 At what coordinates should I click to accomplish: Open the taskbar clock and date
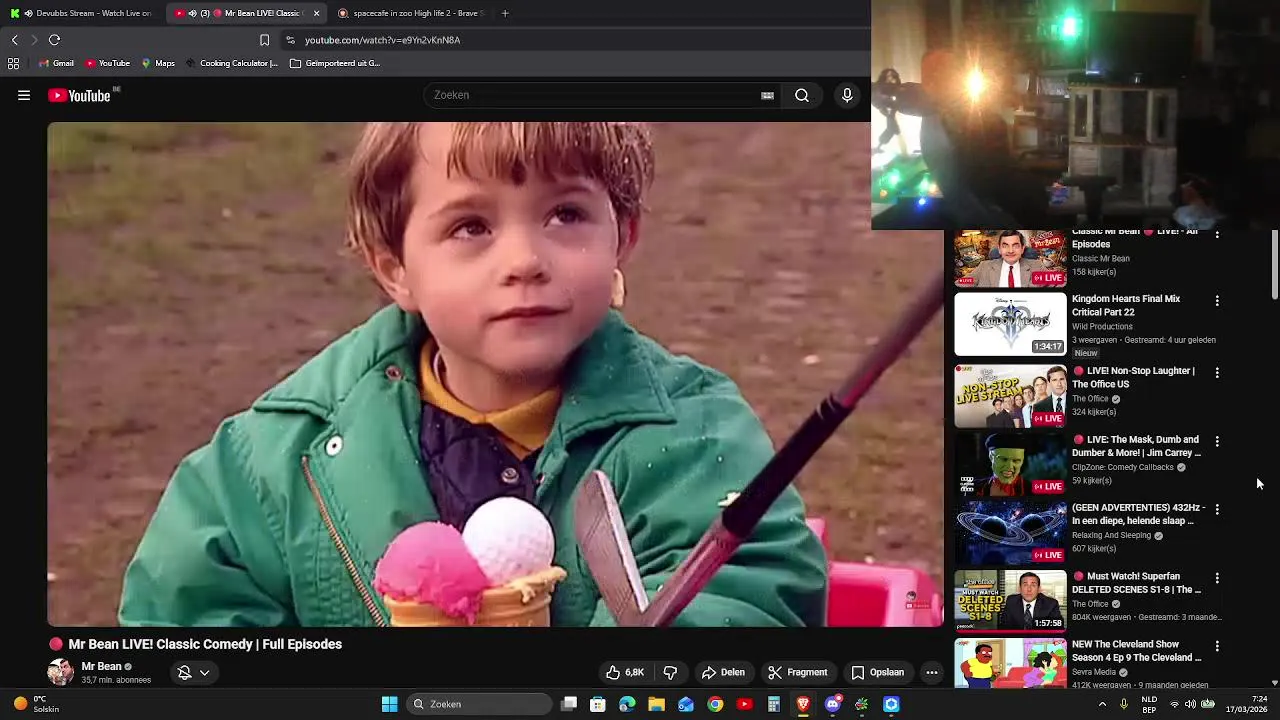1247,704
